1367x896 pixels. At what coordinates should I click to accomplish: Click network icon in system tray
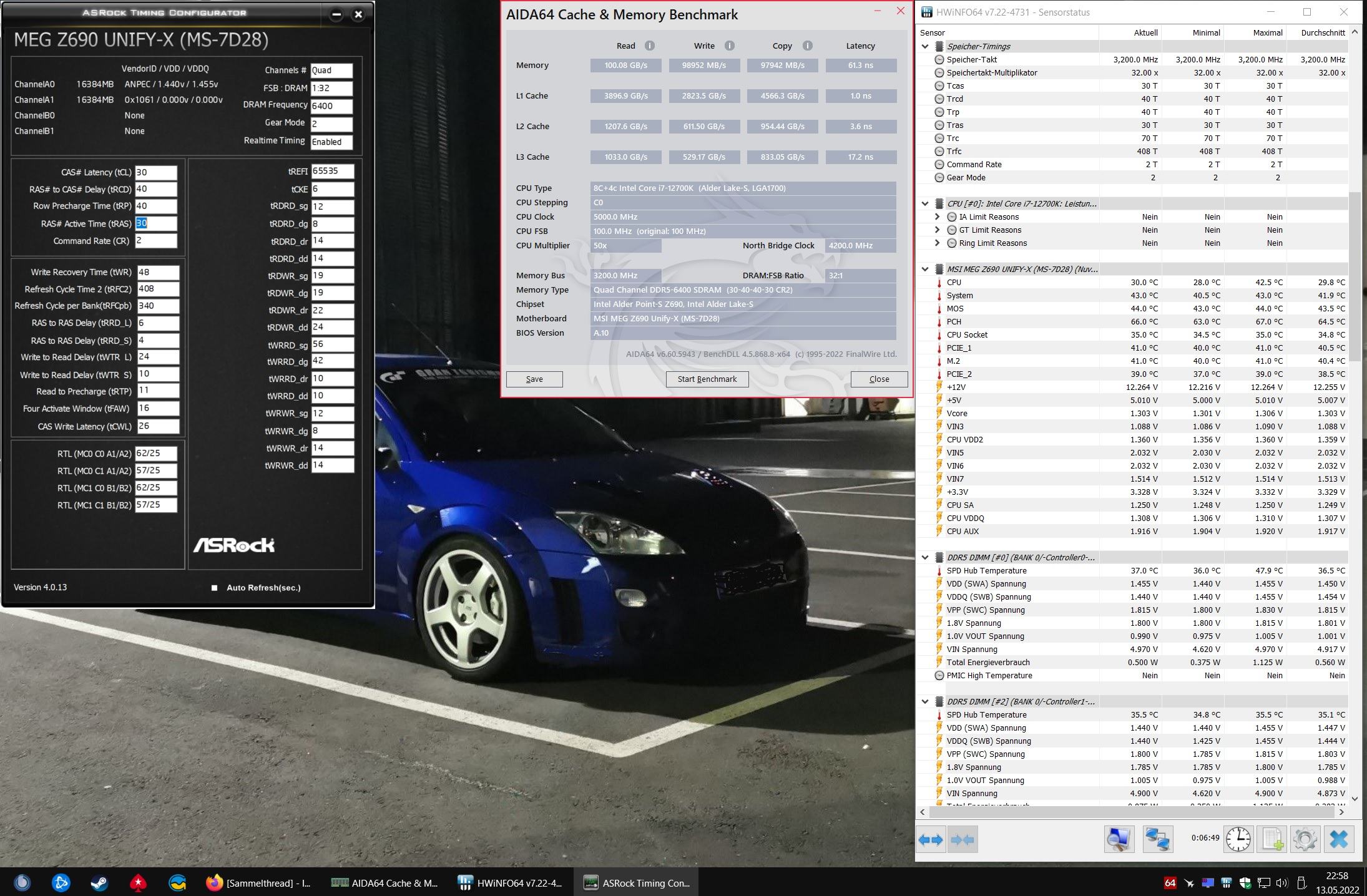pyautogui.click(x=1263, y=883)
